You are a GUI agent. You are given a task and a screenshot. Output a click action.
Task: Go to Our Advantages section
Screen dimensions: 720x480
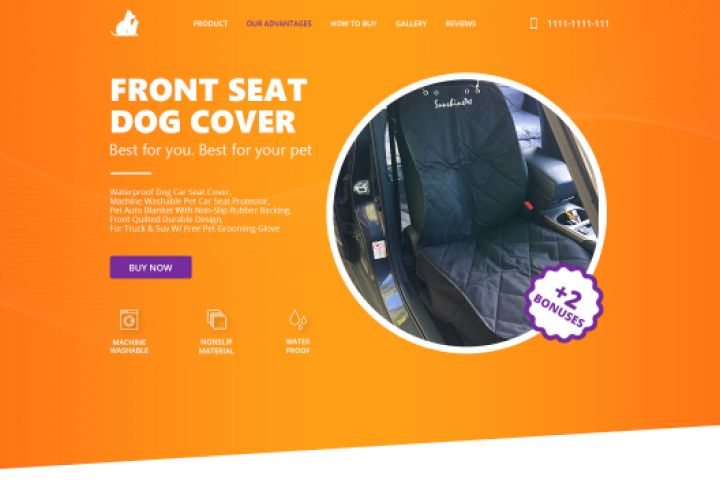pyautogui.click(x=279, y=23)
